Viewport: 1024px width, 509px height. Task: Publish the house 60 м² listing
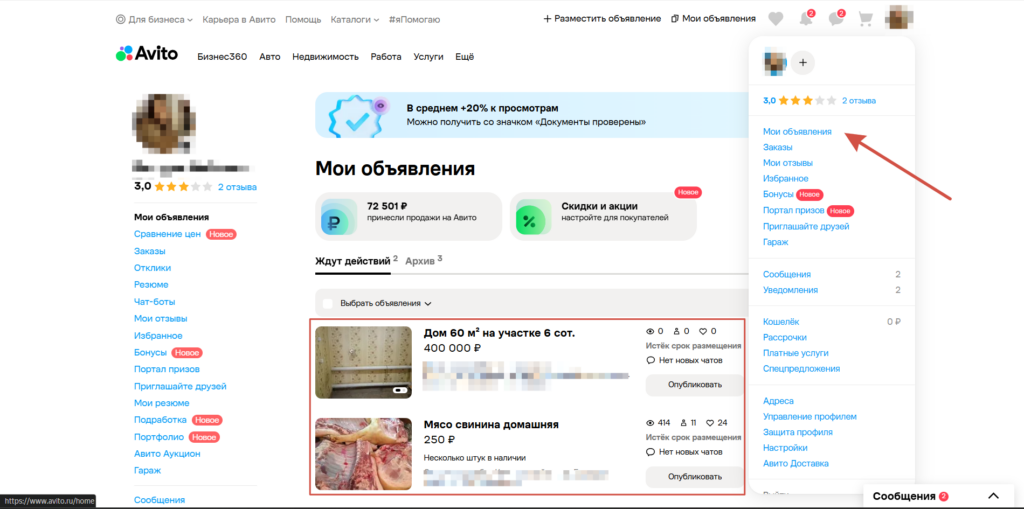tap(695, 385)
